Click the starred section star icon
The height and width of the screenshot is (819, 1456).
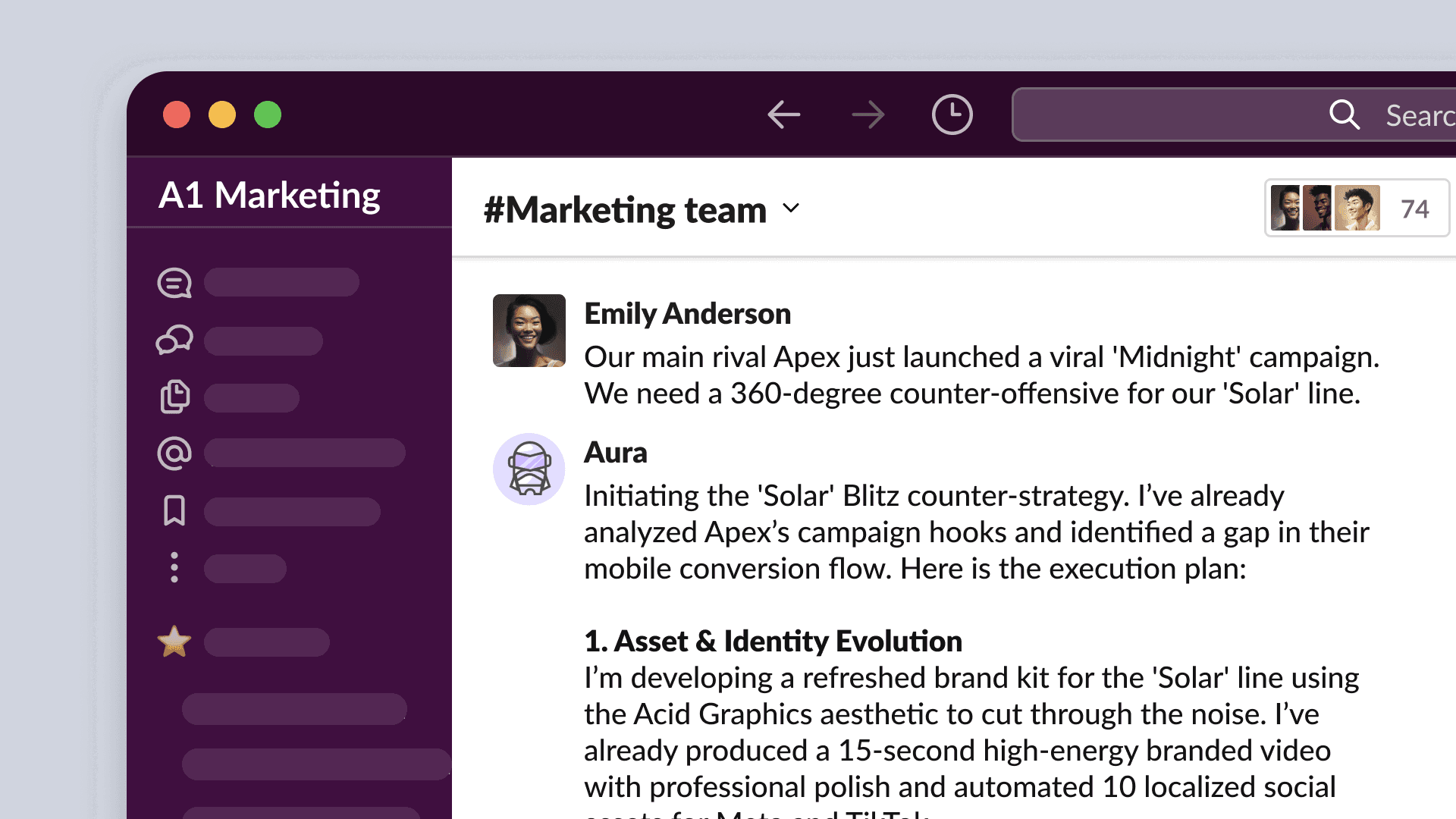pyautogui.click(x=174, y=642)
